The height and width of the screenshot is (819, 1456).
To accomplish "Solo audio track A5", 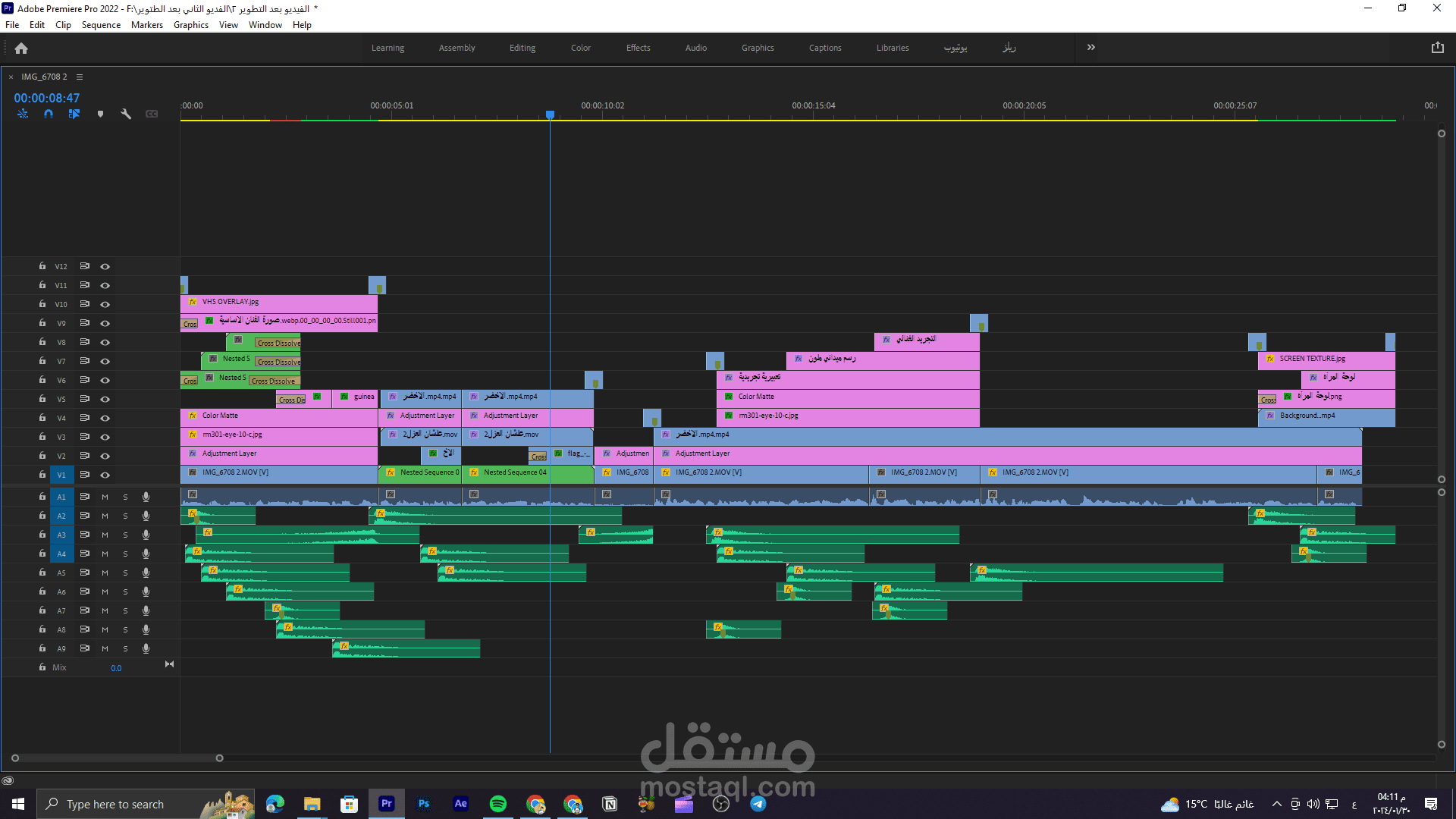I will pos(125,573).
